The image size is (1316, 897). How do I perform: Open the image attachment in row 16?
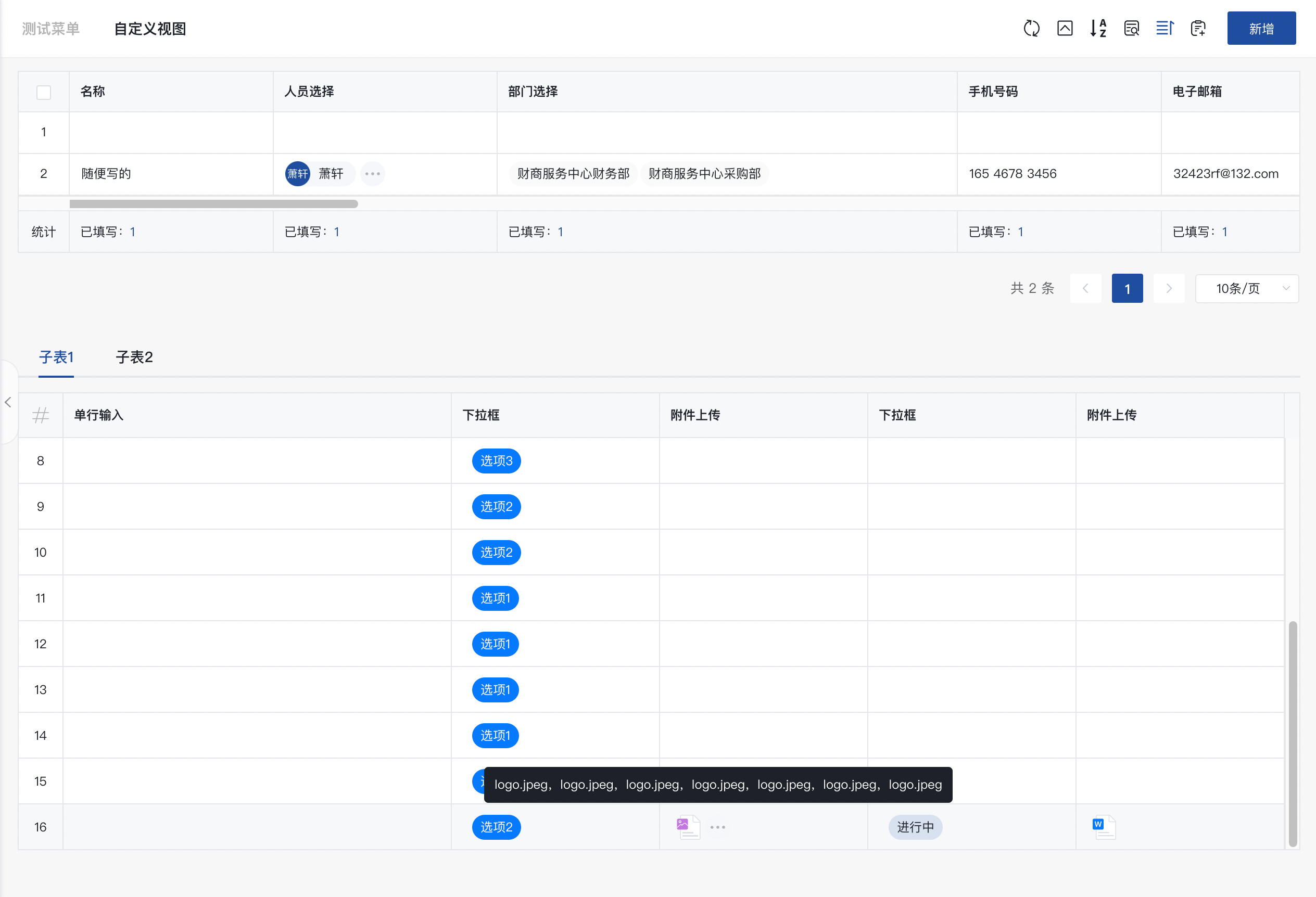(x=688, y=827)
